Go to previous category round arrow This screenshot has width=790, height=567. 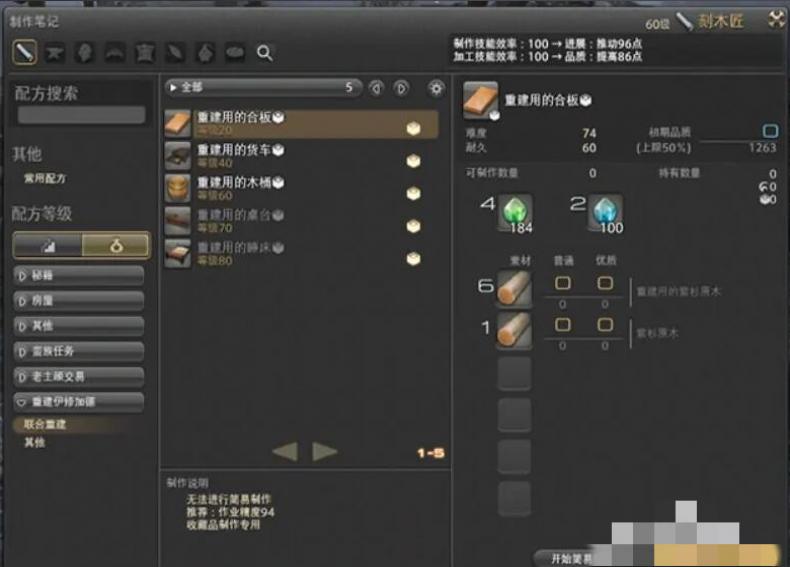[x=376, y=88]
